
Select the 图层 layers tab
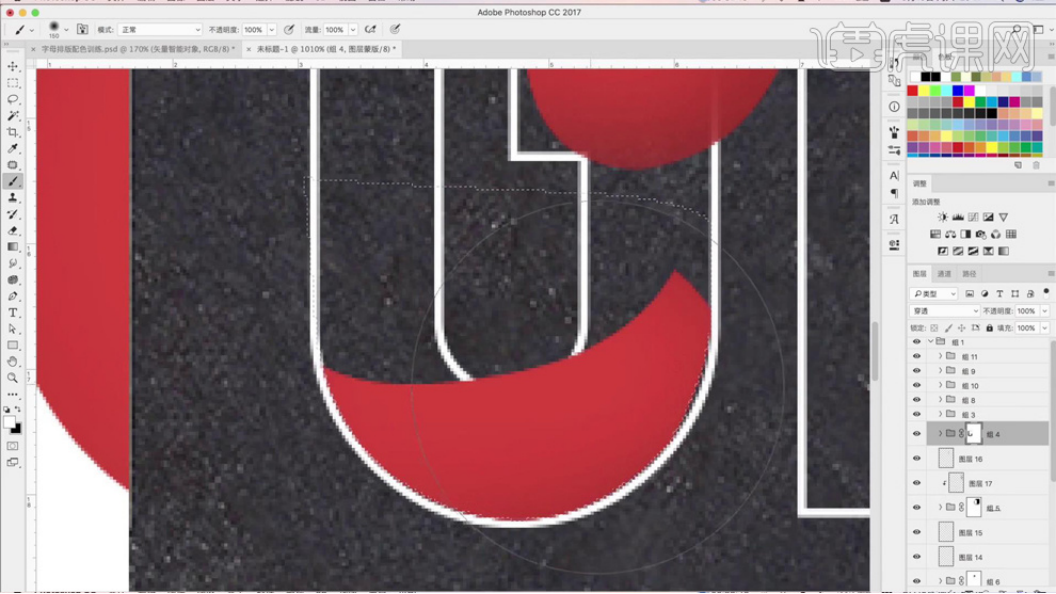click(919, 274)
